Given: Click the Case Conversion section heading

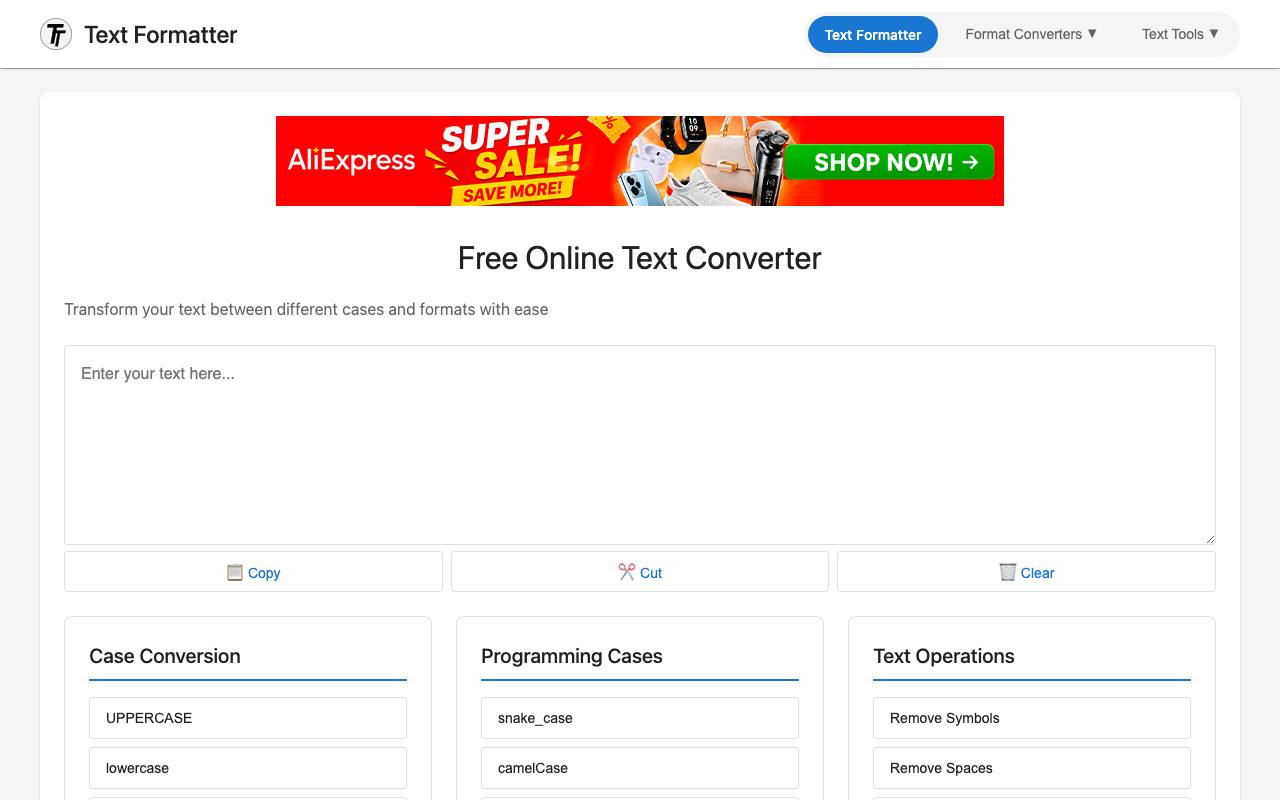Looking at the screenshot, I should pyautogui.click(x=165, y=656).
